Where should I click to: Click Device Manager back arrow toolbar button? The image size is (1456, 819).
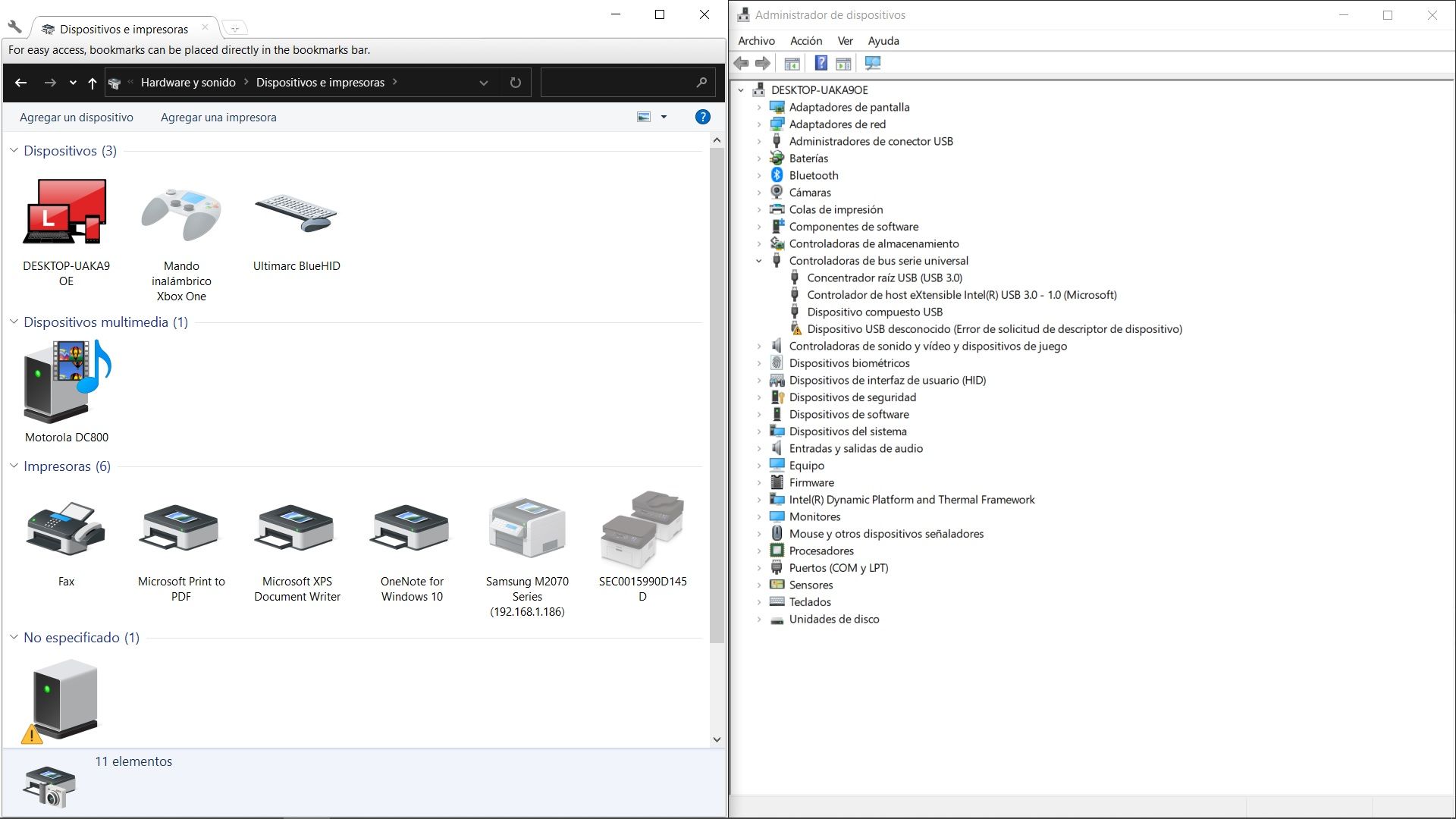(x=741, y=64)
